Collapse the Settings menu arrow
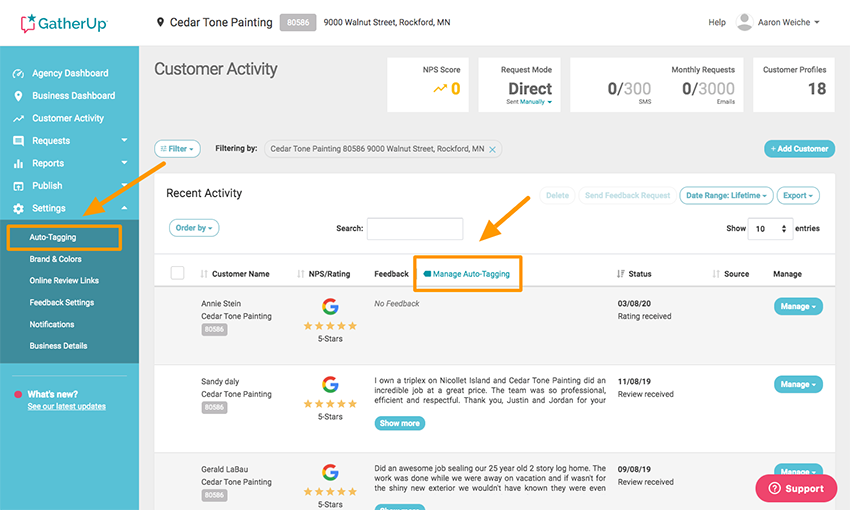Screen dimensions: 850x510 pyautogui.click(x=124, y=208)
